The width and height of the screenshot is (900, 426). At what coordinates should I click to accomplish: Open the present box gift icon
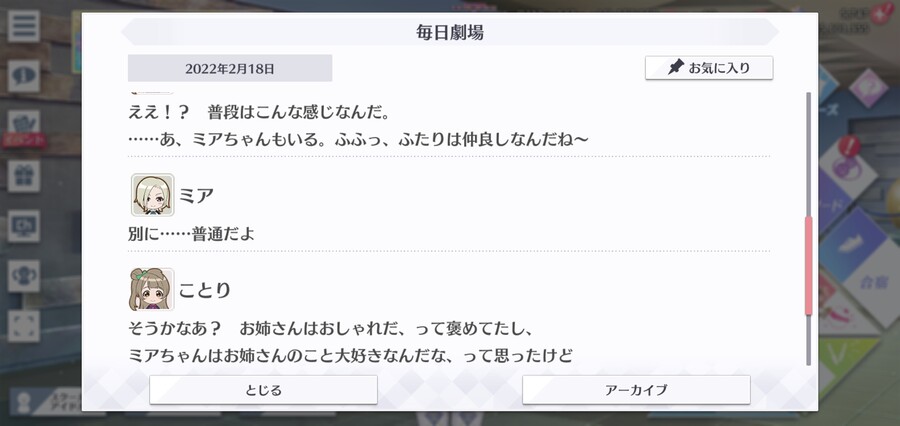click(x=24, y=176)
